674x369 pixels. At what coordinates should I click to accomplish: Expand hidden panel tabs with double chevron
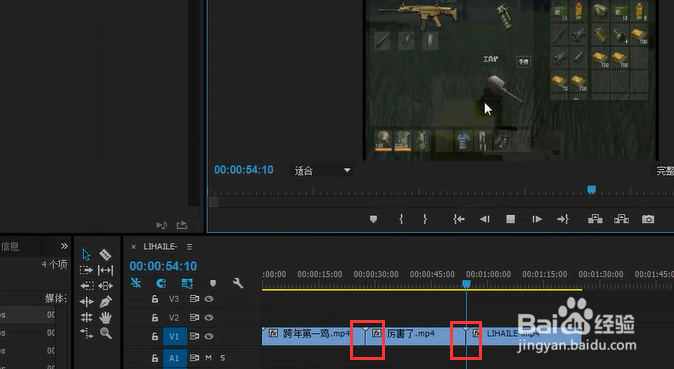[x=64, y=246]
